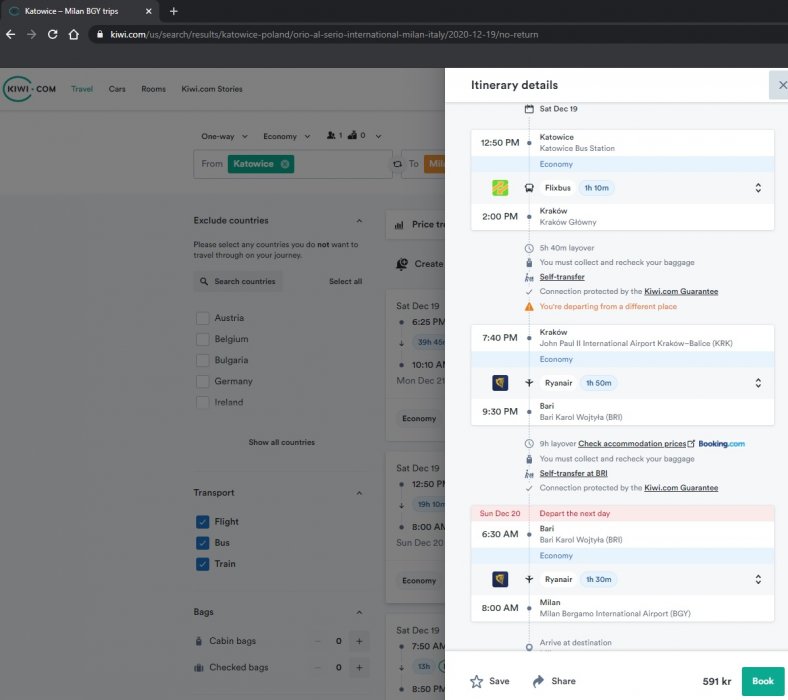Close the Itinerary details panel
This screenshot has width=788, height=700.
click(780, 85)
